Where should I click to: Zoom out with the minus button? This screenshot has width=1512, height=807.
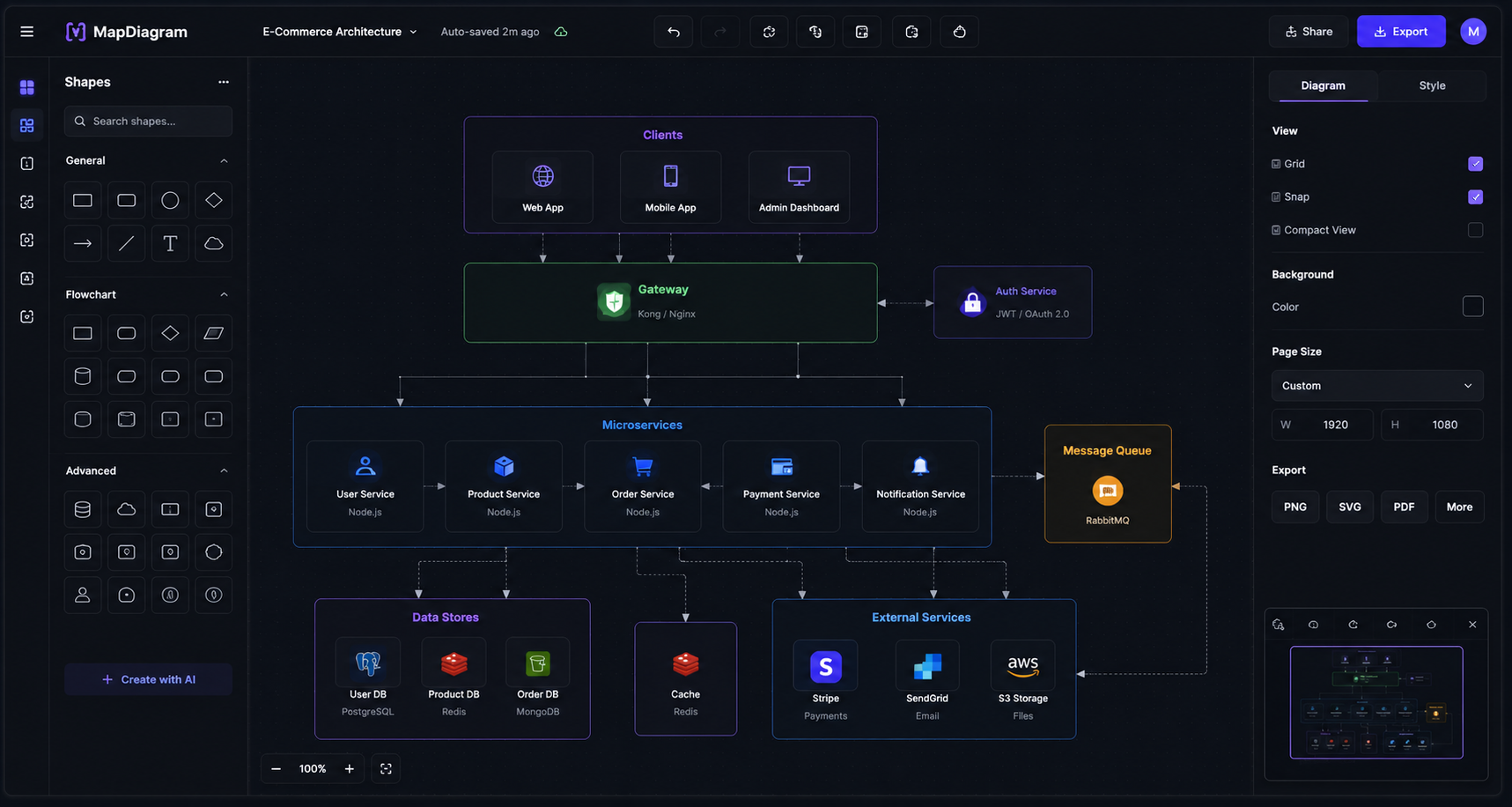276,769
